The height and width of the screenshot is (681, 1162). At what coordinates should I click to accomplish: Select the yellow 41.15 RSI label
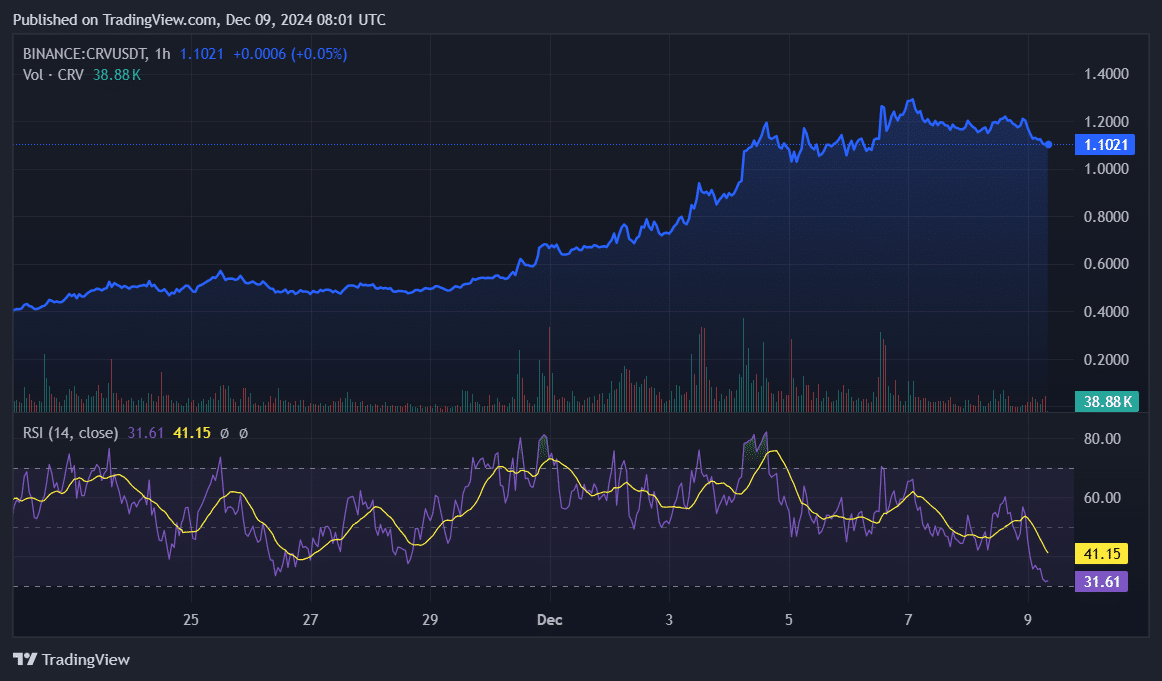tap(1101, 552)
